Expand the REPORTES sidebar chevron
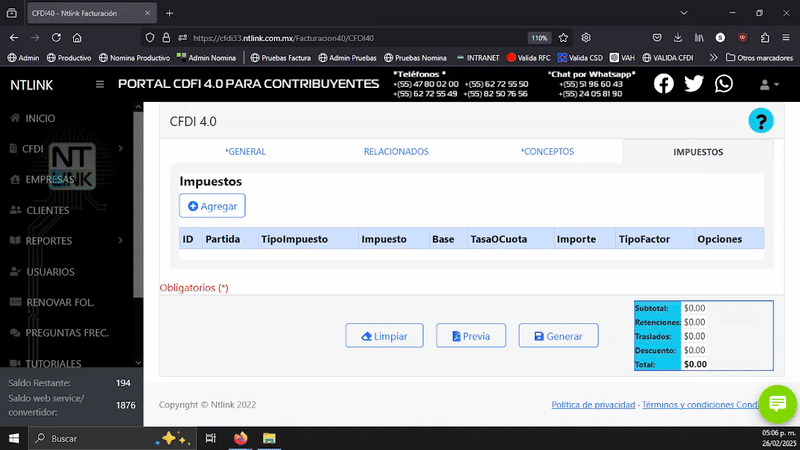Viewport: 800px width, 450px height. (x=121, y=240)
